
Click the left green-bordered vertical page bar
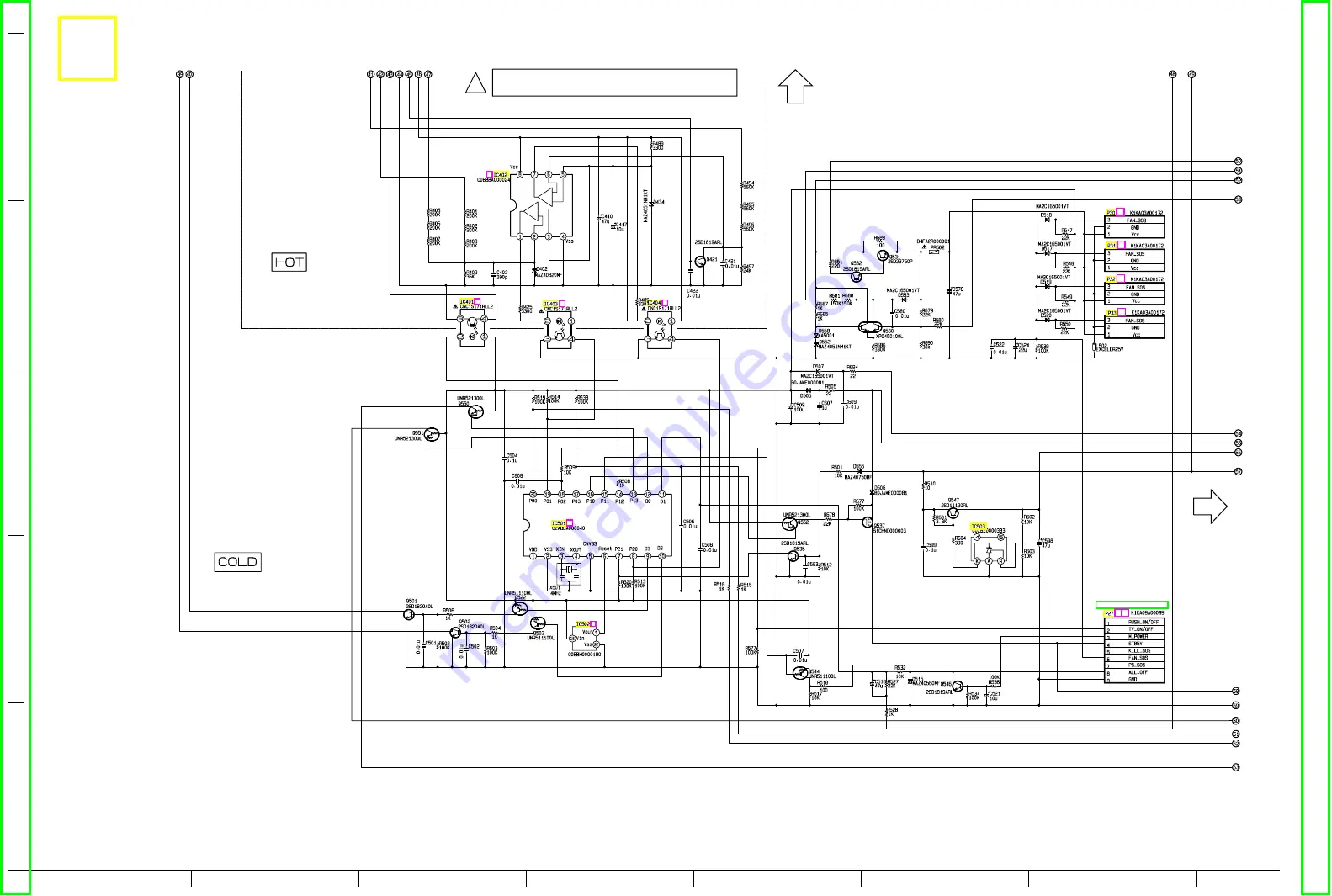16,448
